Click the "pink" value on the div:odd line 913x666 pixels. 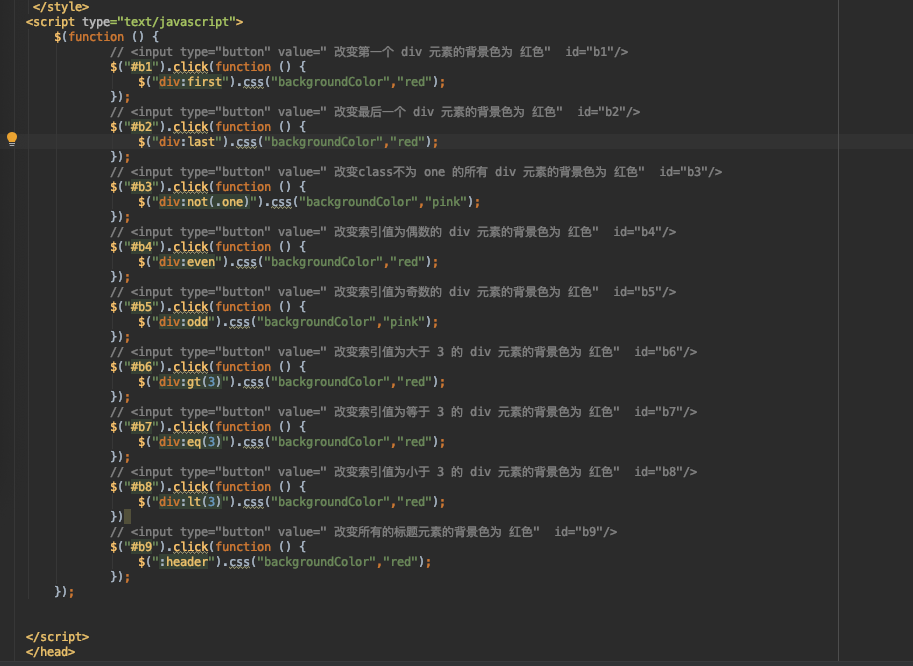(x=404, y=322)
